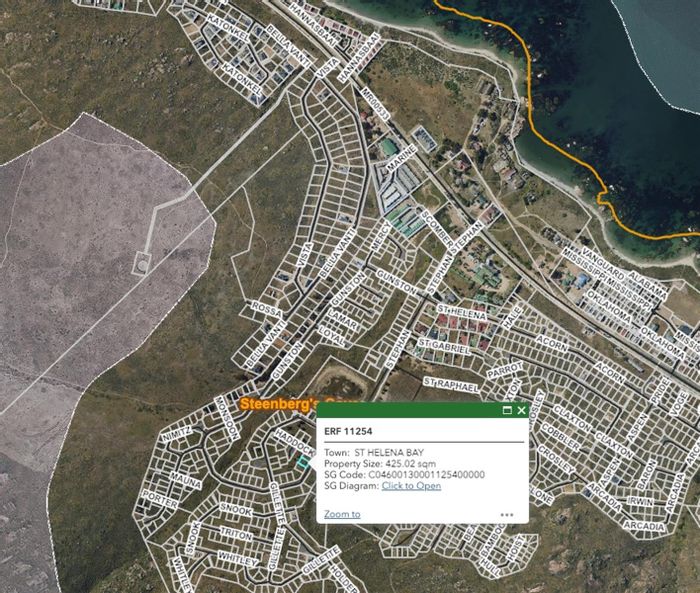Select the cyan highlighted parcel on map
The width and height of the screenshot is (700, 593).
(x=304, y=462)
